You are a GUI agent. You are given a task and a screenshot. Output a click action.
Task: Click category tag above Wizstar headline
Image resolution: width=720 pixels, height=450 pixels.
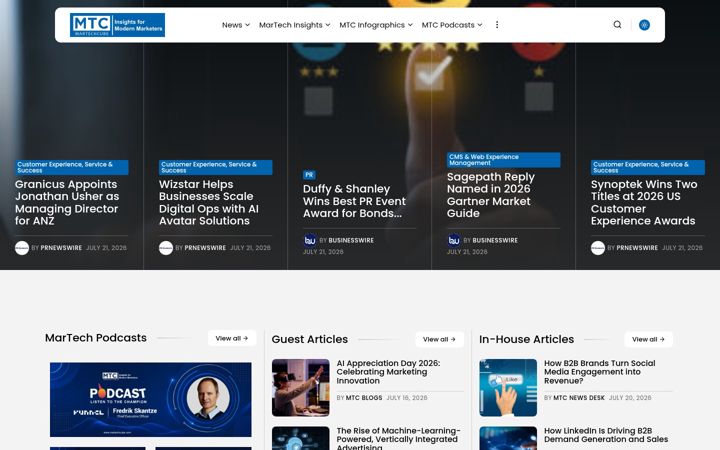pyautogui.click(x=215, y=167)
